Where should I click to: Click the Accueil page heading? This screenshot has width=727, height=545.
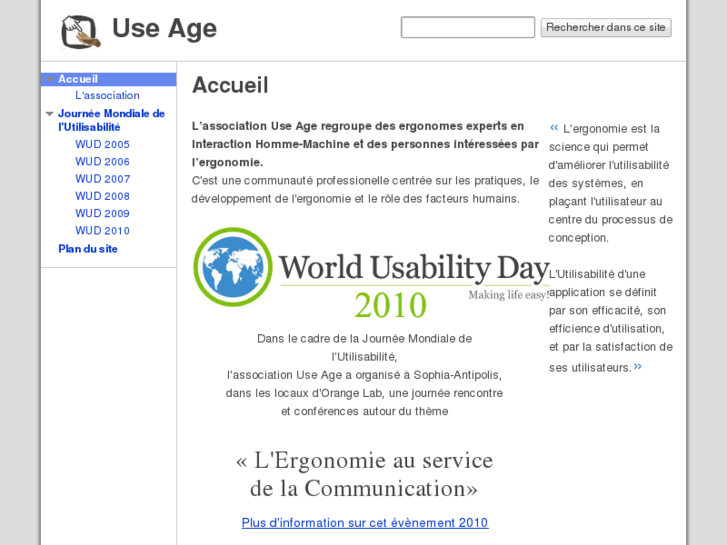pyautogui.click(x=230, y=85)
